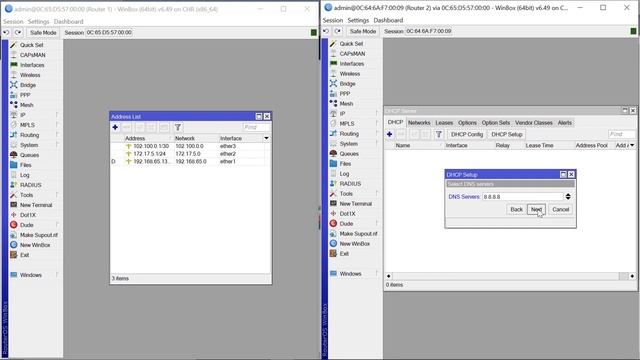Click filter icon in Address List toolbar
The height and width of the screenshot is (360, 640).
tap(178, 127)
